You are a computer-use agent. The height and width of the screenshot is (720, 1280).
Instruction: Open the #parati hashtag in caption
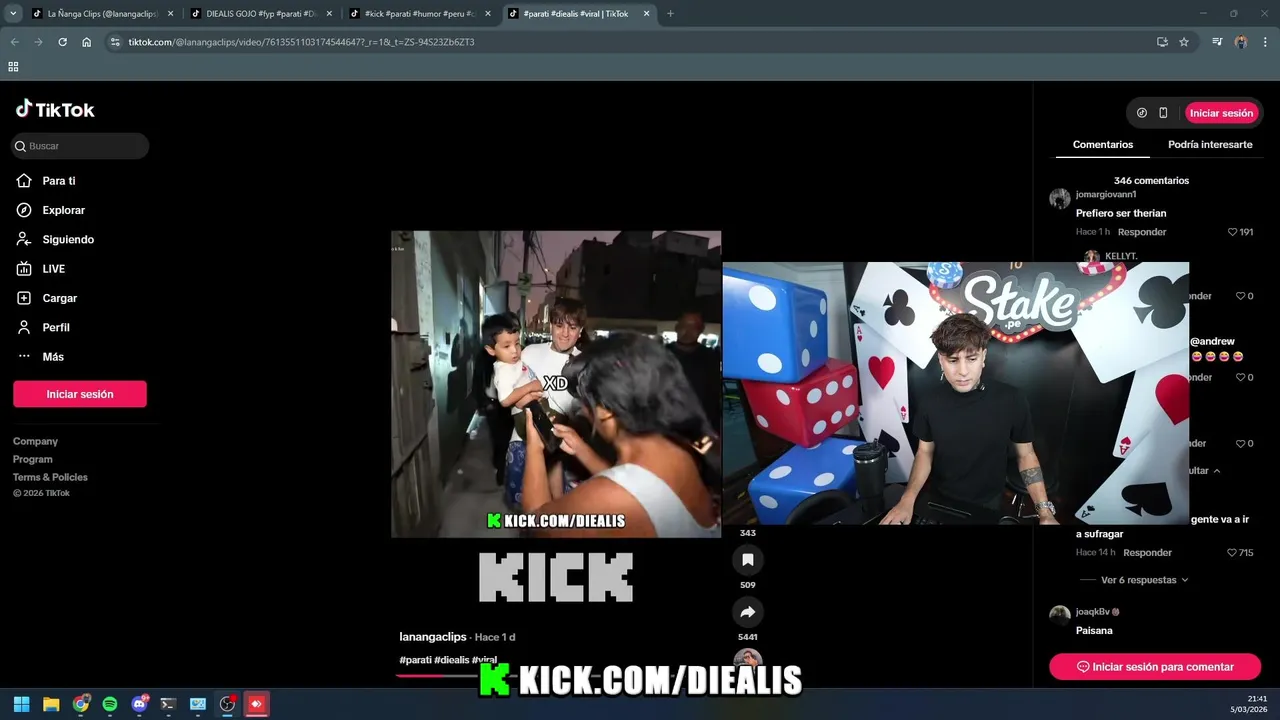click(415, 660)
